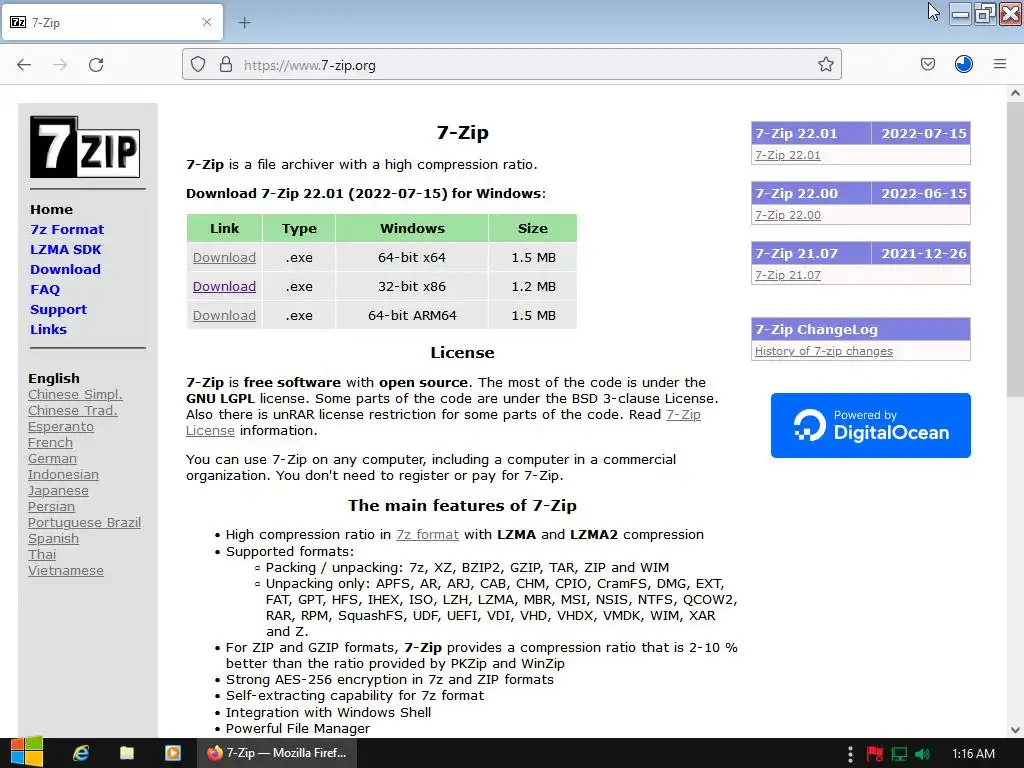
Task: Launch Internet Explorer from taskbar
Action: (81, 753)
